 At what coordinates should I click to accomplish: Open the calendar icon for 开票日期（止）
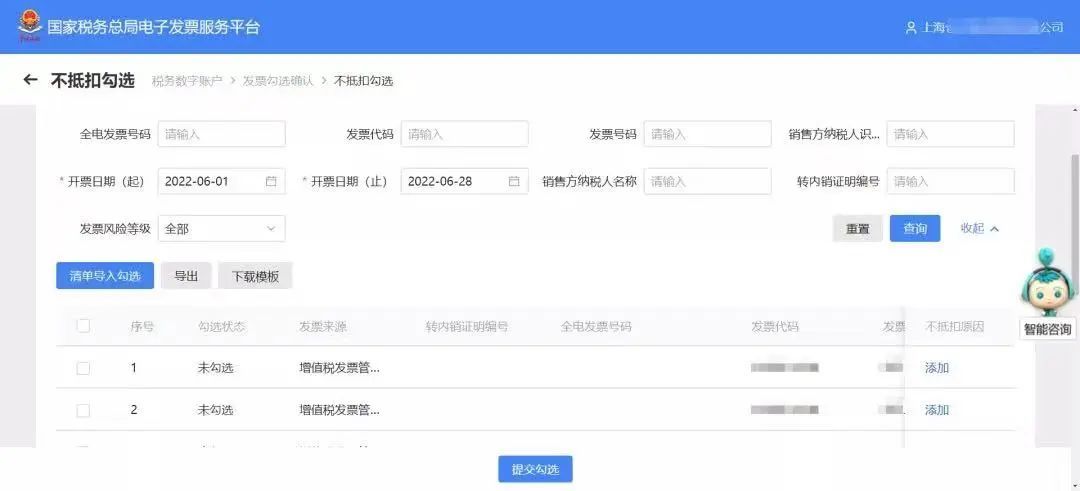tap(514, 182)
